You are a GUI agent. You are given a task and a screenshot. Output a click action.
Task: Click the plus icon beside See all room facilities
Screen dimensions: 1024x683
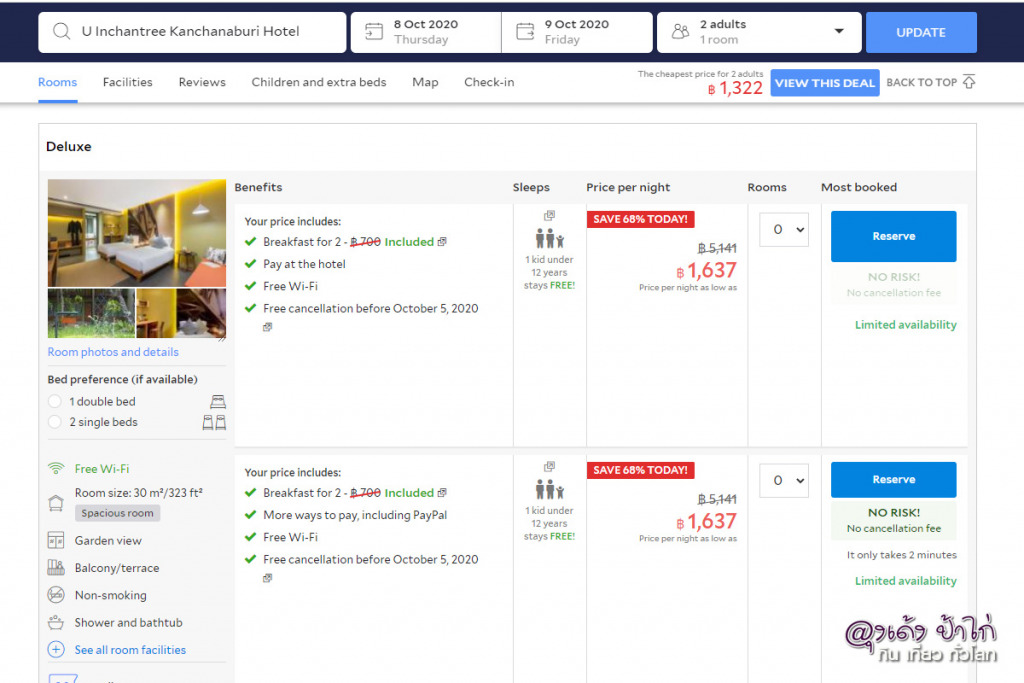coord(56,650)
